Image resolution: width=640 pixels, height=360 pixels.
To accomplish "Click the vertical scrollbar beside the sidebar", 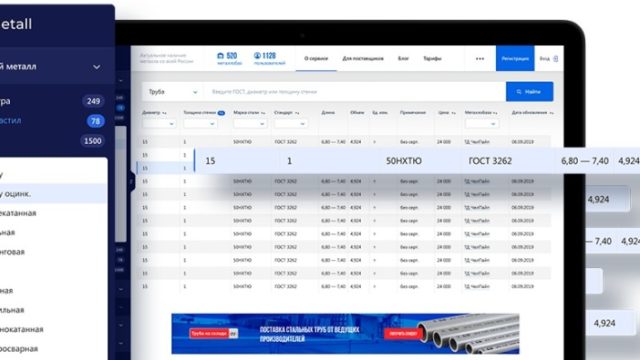I will tap(120, 184).
